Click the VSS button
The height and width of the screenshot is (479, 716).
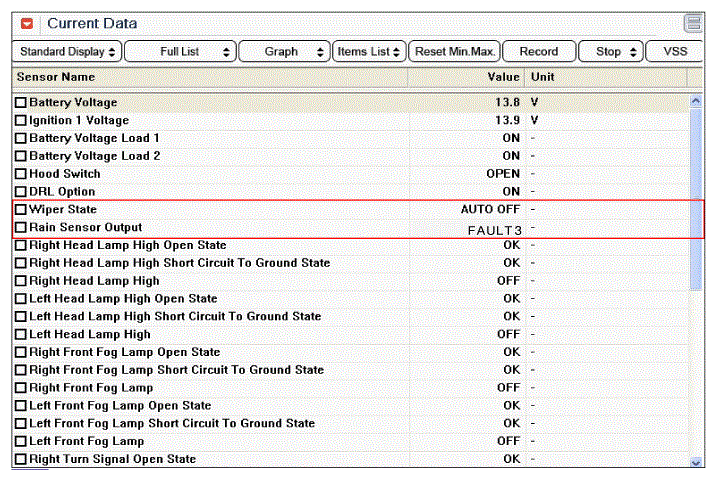click(x=675, y=51)
